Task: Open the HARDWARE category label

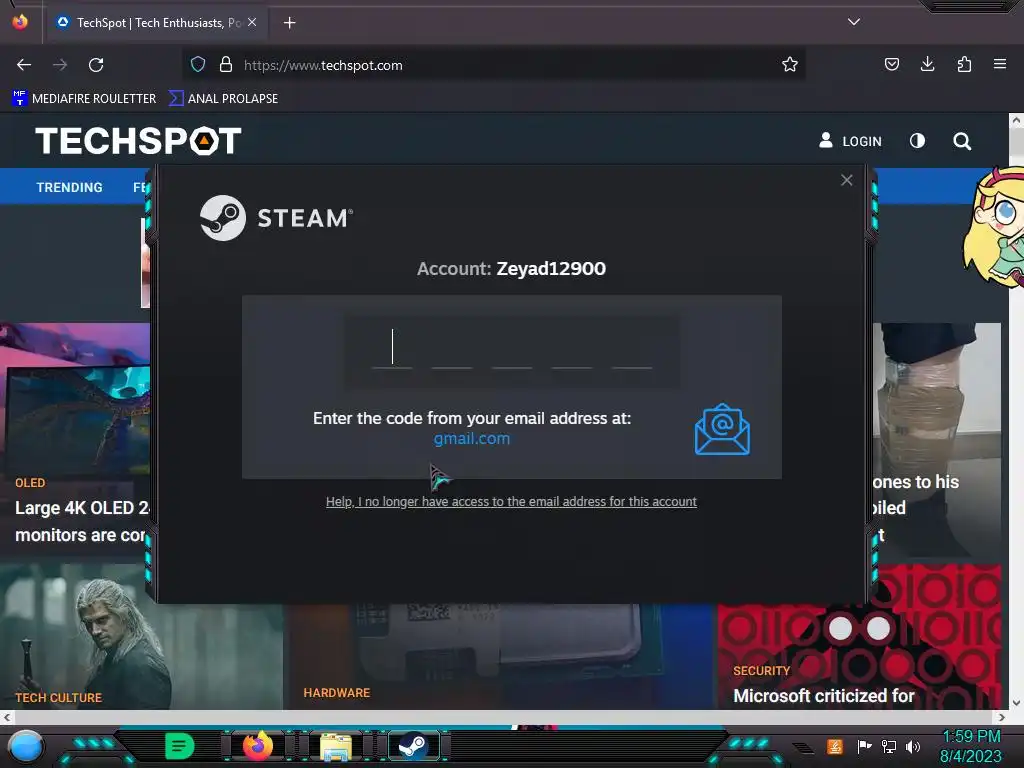Action: [x=337, y=693]
